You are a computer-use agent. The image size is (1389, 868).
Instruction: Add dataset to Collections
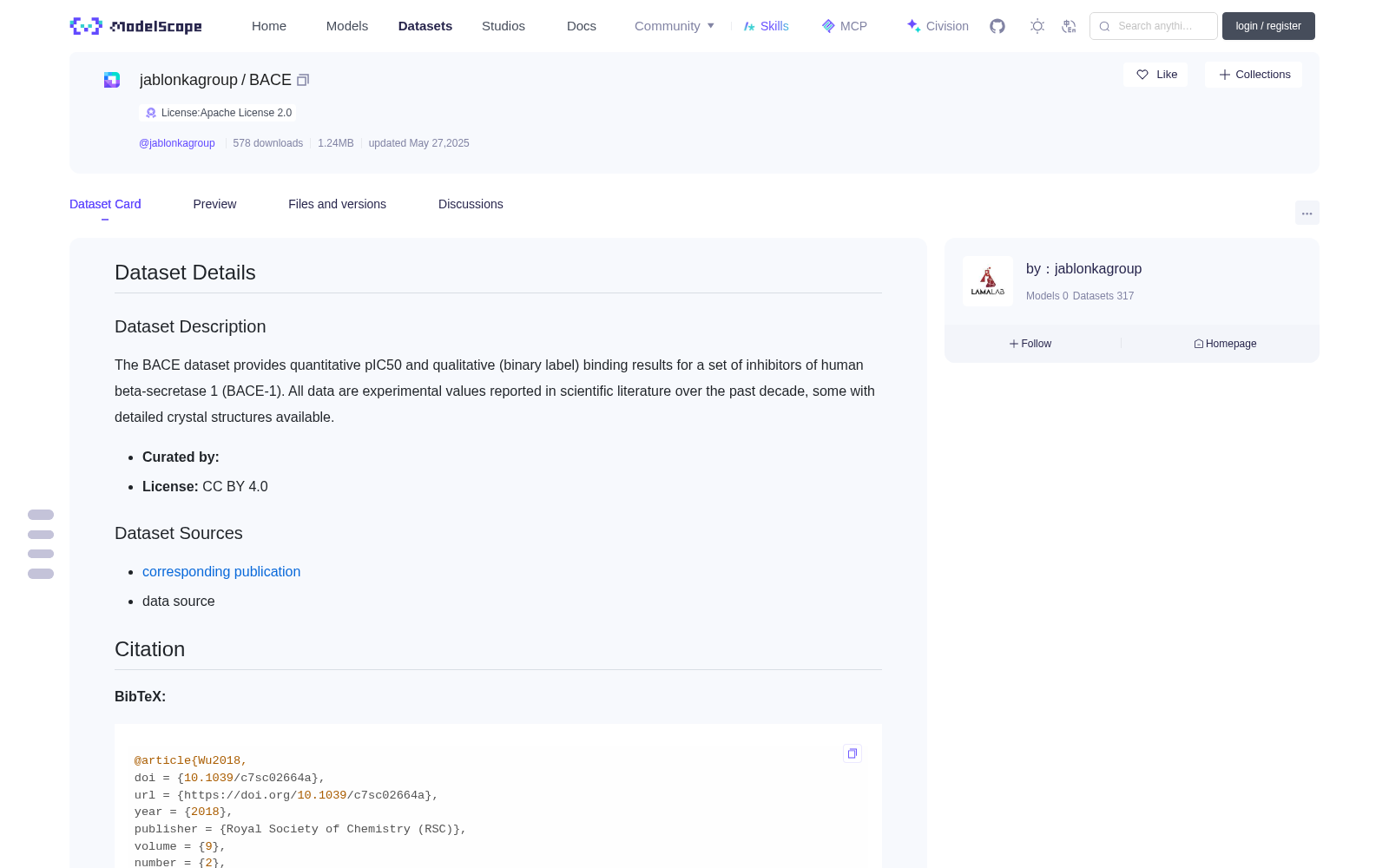tap(1254, 75)
